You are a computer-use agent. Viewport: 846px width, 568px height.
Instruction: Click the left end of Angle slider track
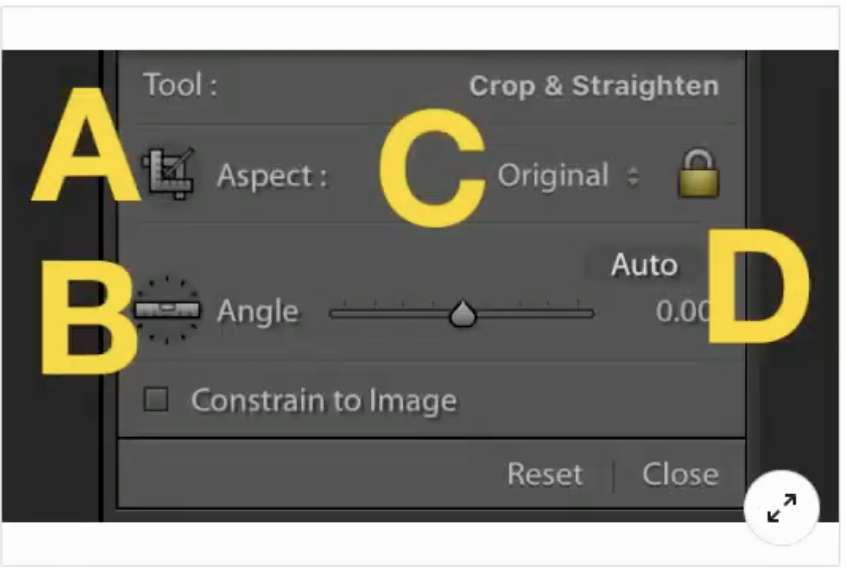334,313
